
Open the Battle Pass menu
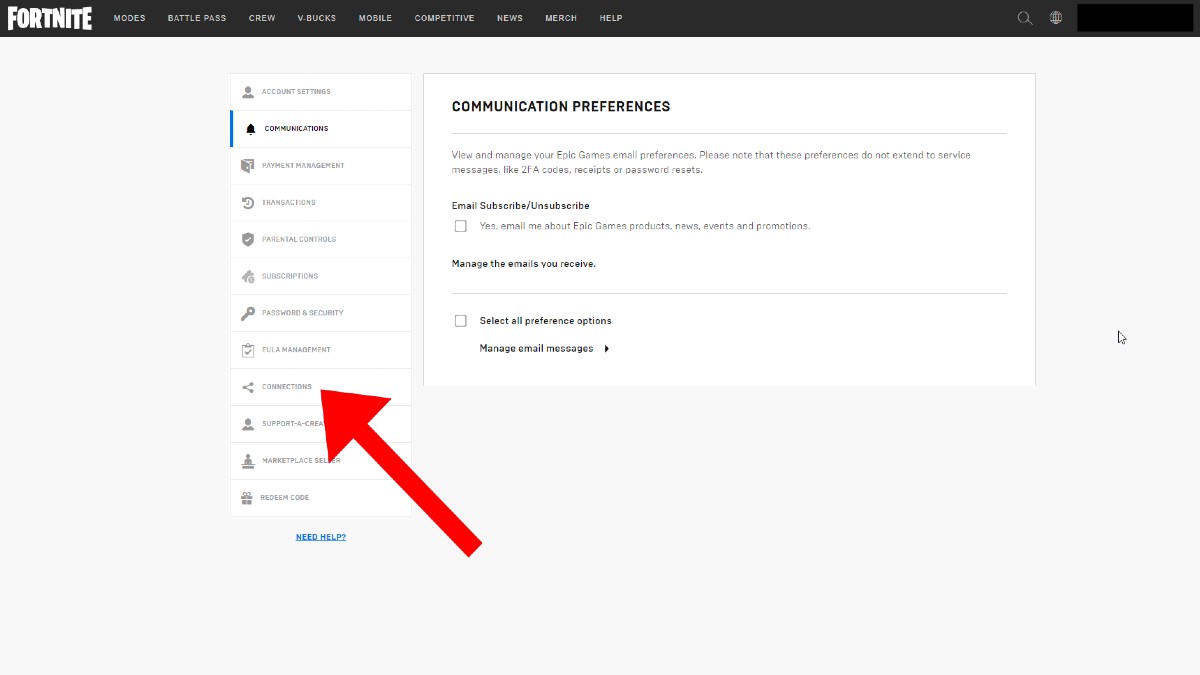pyautogui.click(x=197, y=18)
